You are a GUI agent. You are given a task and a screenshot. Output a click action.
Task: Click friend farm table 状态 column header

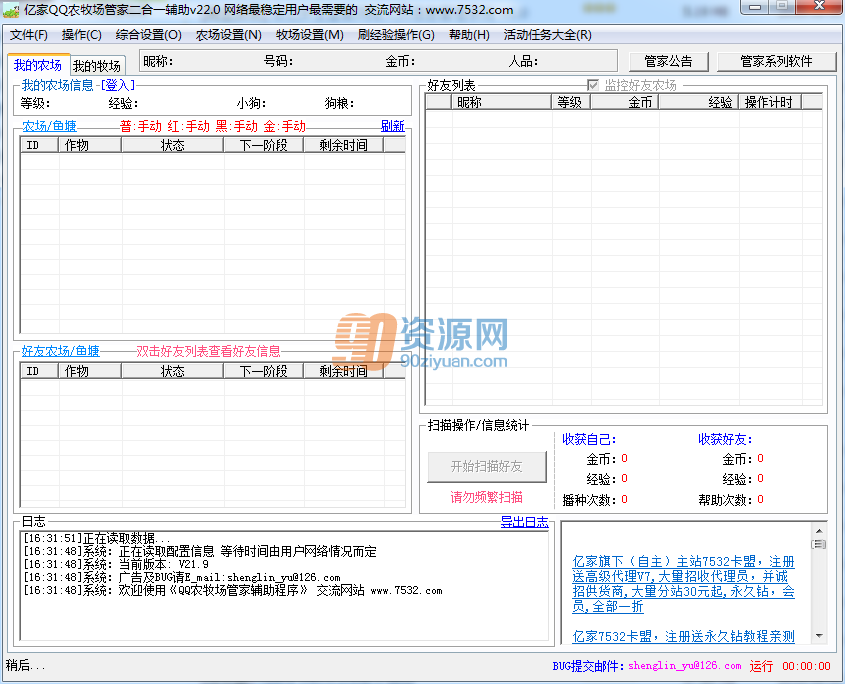[x=172, y=371]
